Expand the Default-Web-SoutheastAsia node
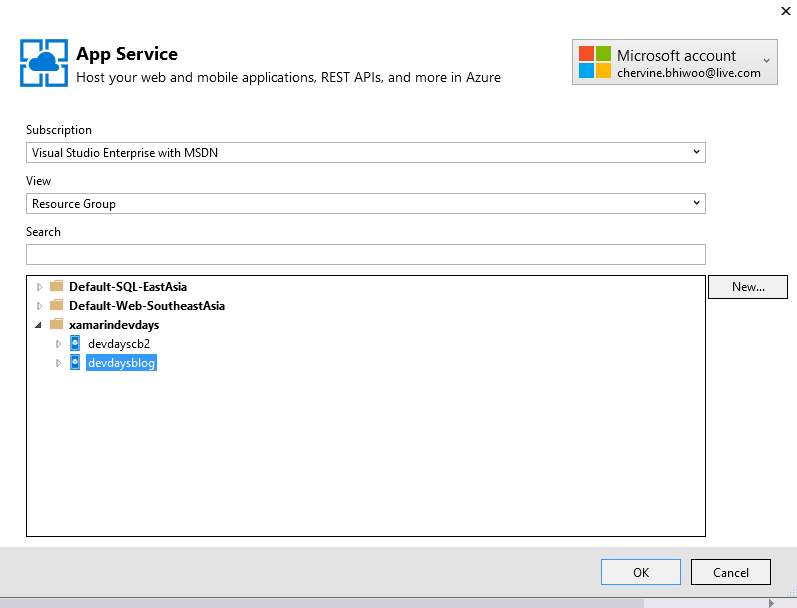 [x=39, y=306]
